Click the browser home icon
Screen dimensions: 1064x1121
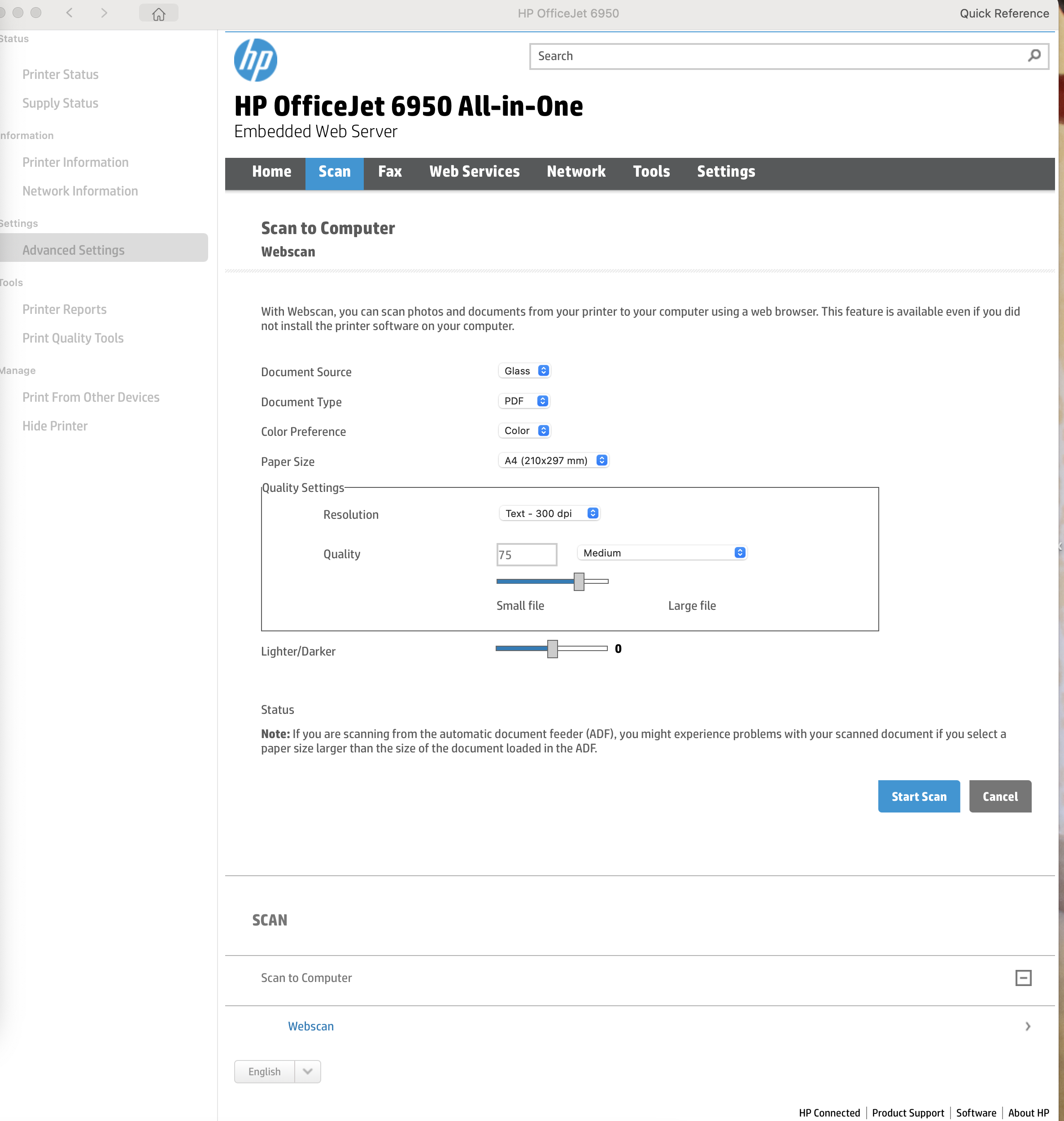click(x=158, y=13)
